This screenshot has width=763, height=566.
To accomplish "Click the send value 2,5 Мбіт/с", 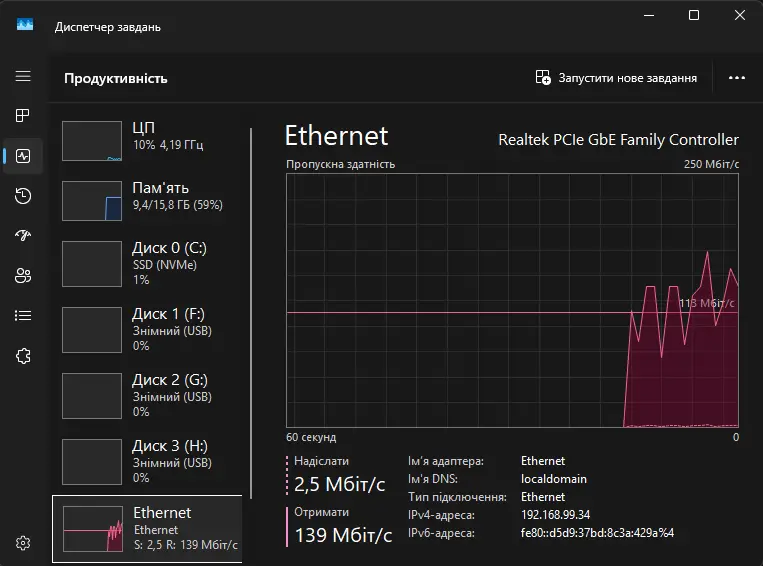I will coord(340,484).
